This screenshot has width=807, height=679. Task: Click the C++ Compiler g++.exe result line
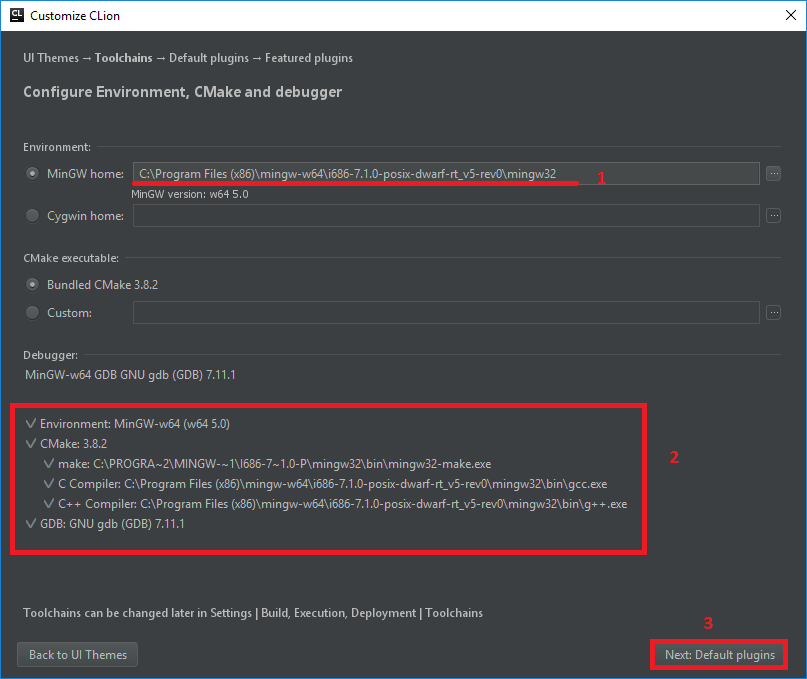pyautogui.click(x=342, y=504)
